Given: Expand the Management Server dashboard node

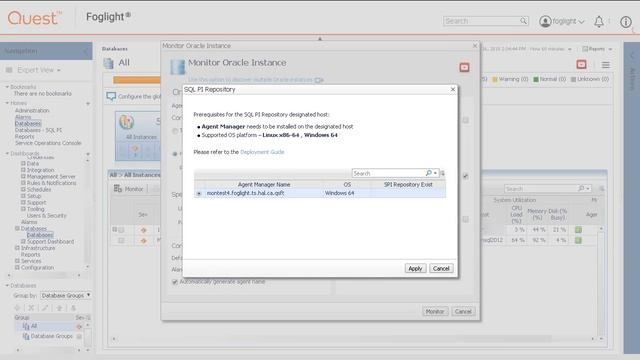Looking at the screenshot, I should 23,176.
